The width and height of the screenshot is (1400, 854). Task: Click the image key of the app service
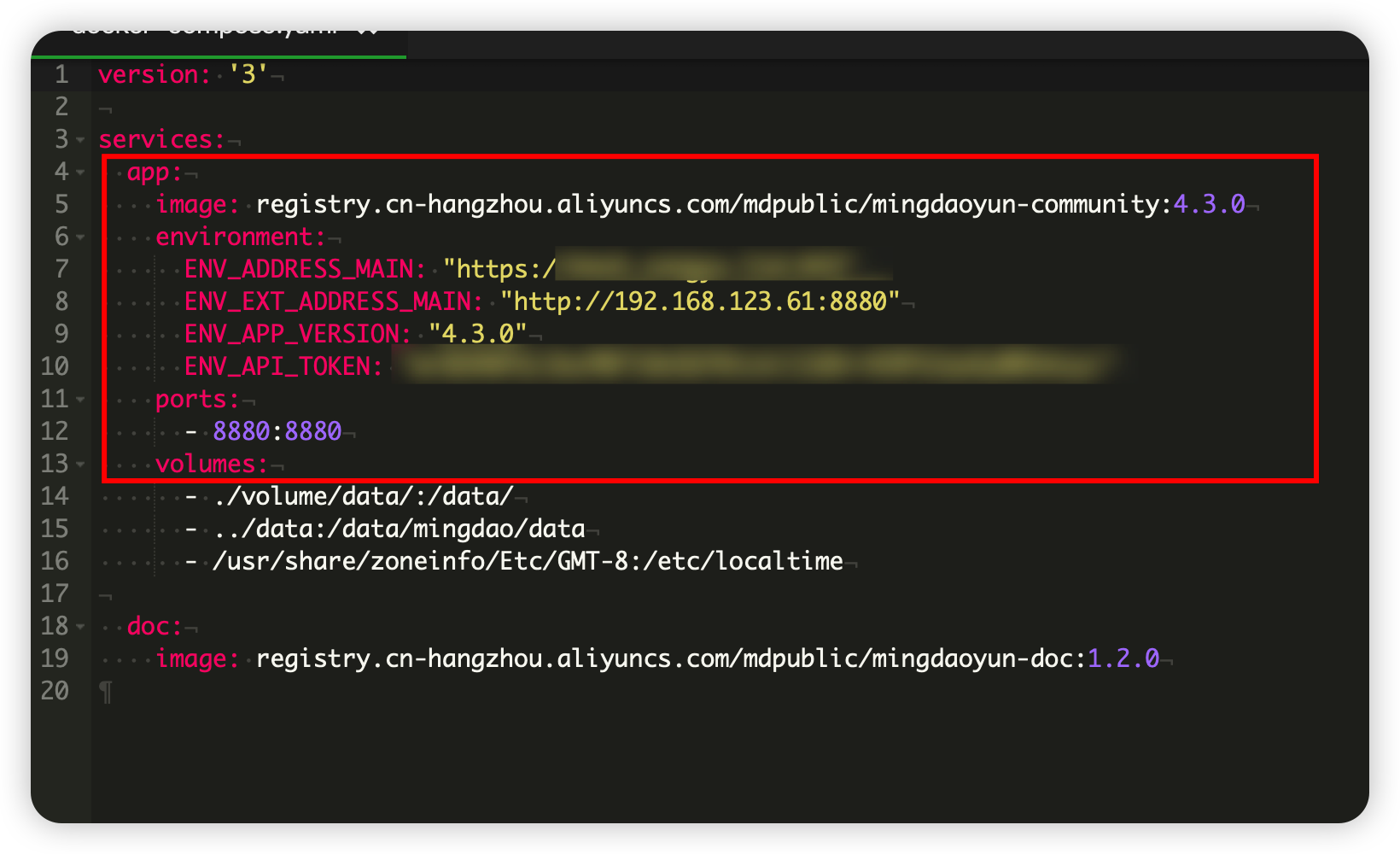(x=197, y=205)
